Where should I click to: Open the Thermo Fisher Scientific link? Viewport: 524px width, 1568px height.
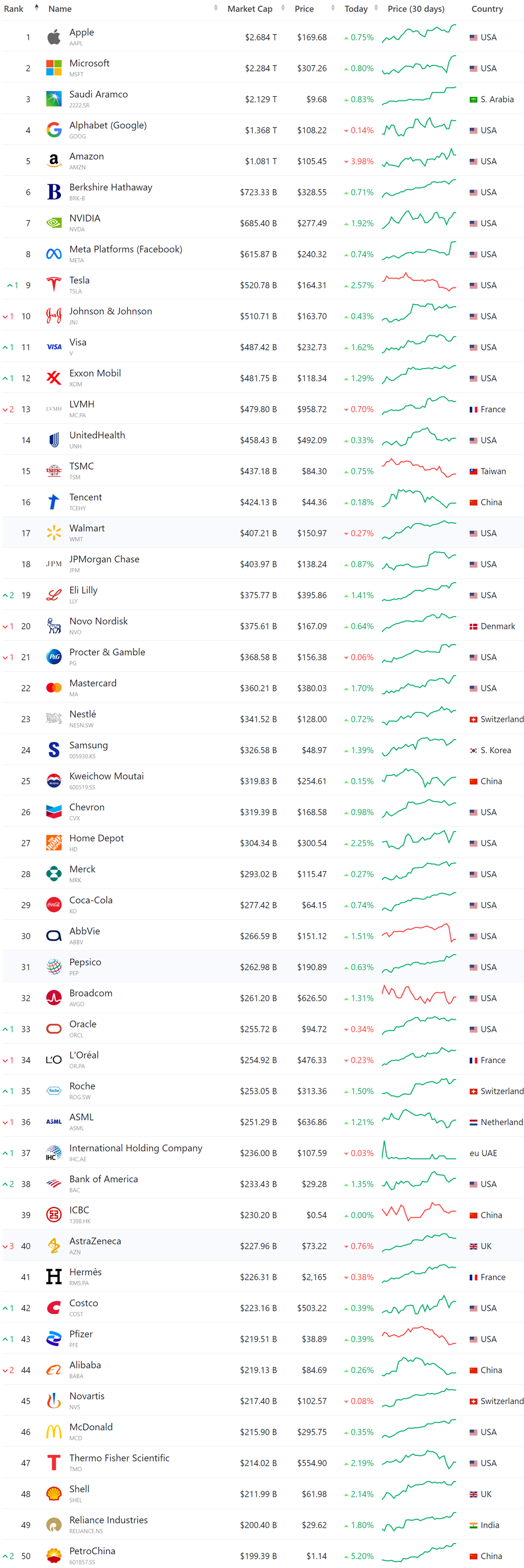click(119, 1458)
